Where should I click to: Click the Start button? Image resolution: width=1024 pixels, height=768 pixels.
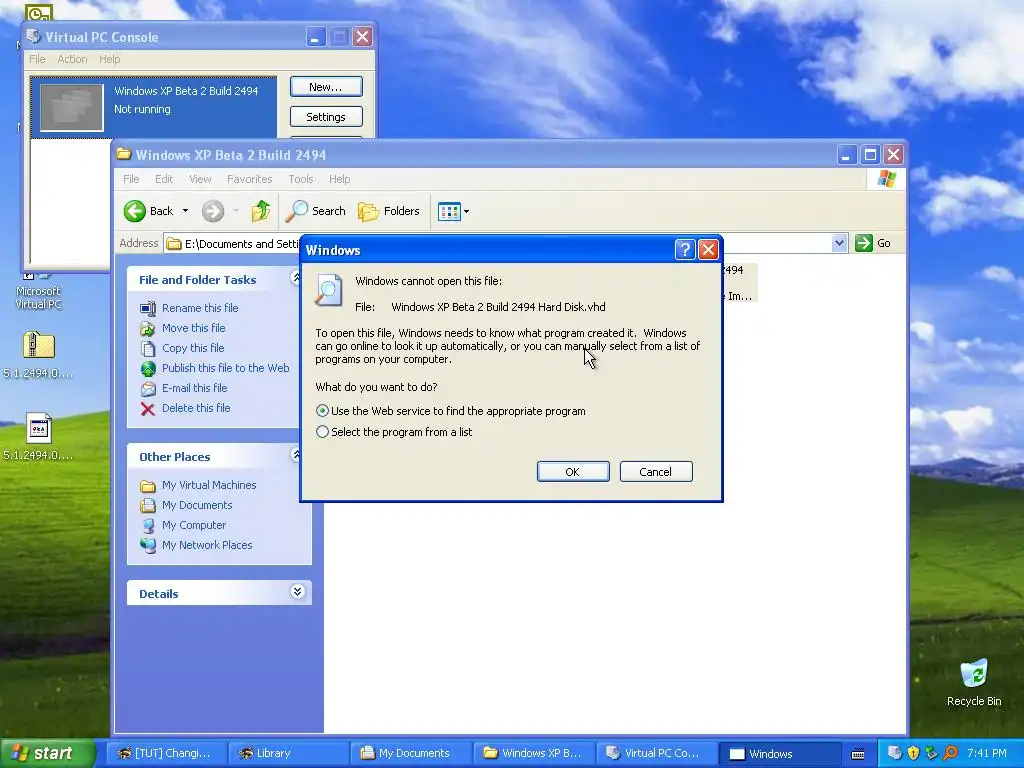pyautogui.click(x=47, y=753)
